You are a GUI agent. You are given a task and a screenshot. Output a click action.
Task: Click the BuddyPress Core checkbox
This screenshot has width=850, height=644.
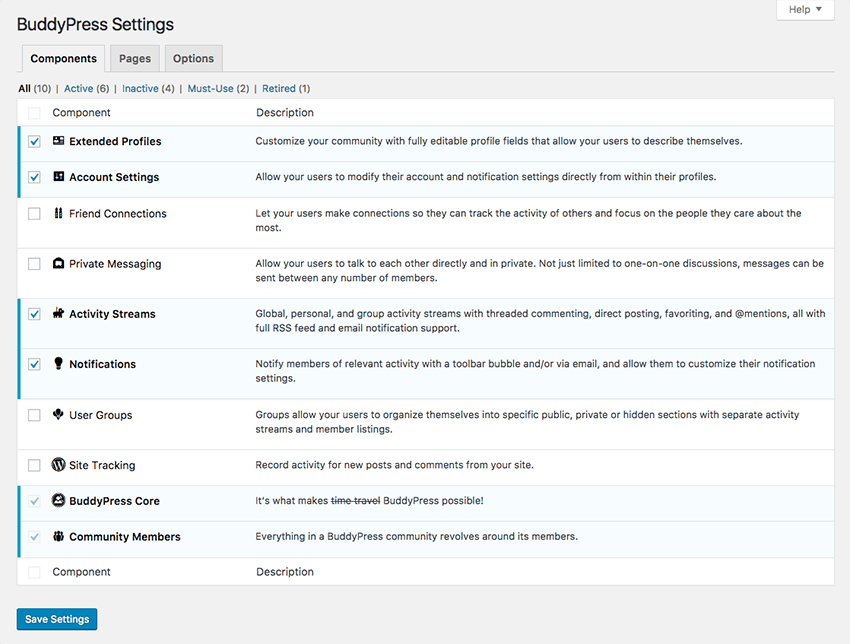click(34, 501)
